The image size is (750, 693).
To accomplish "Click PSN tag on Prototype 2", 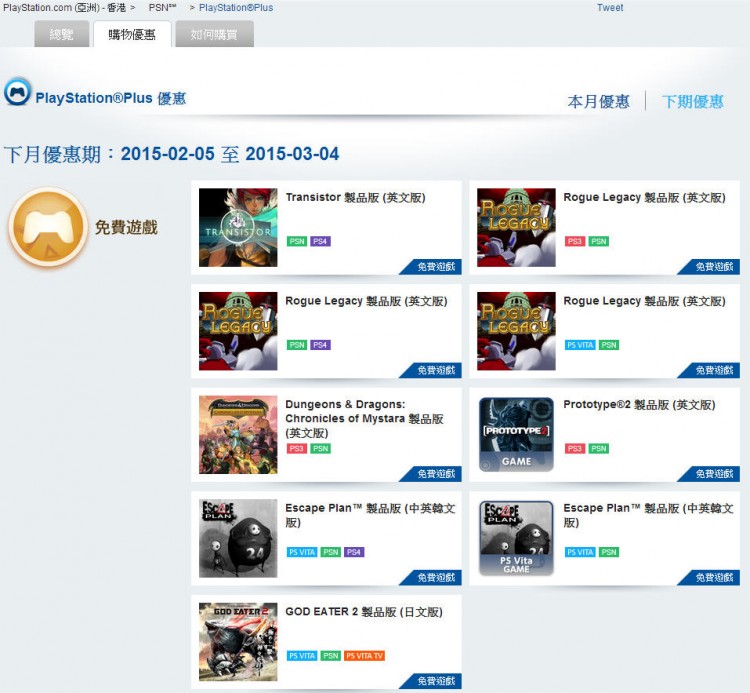I will (x=598, y=449).
